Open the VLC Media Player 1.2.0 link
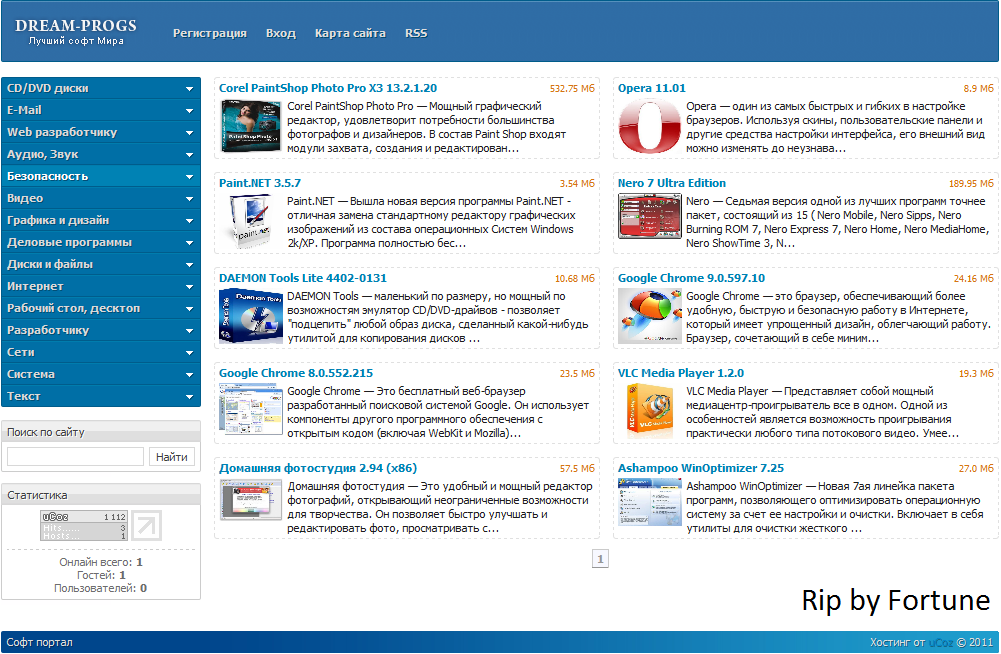Image resolution: width=1001 pixels, height=654 pixels. (x=681, y=373)
